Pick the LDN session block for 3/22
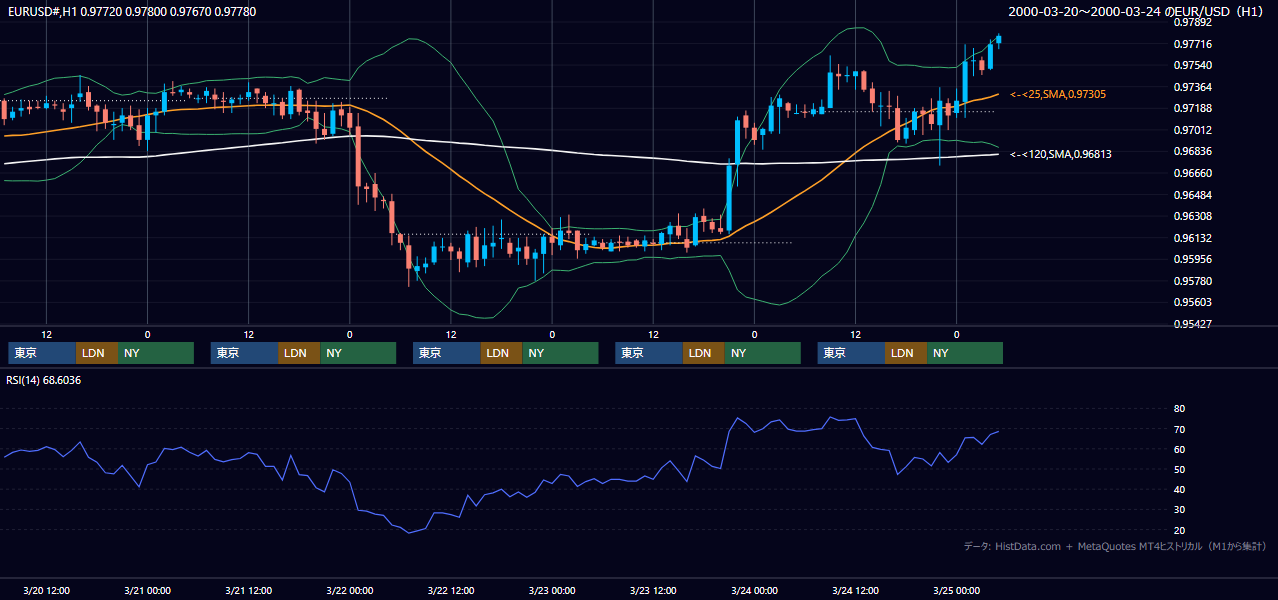The image size is (1278, 600). click(x=502, y=353)
